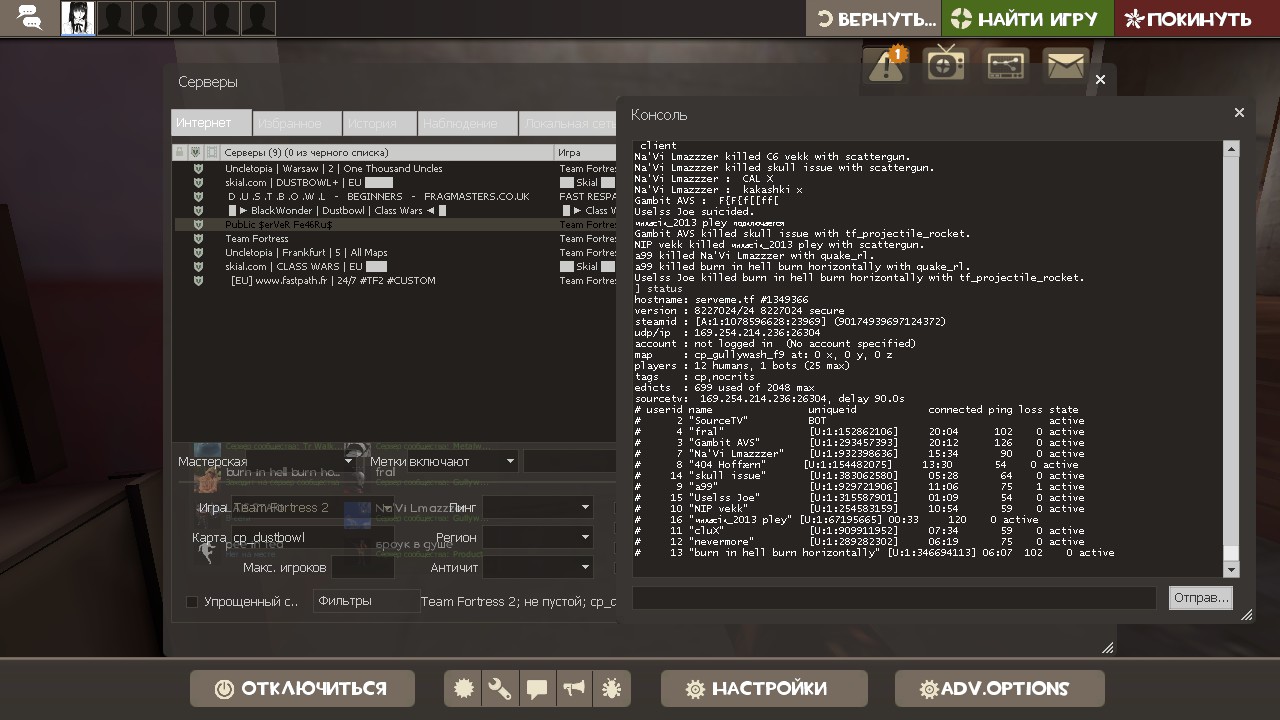Select Uncletopia | Warsaw | 2 server row

[x=394, y=169]
